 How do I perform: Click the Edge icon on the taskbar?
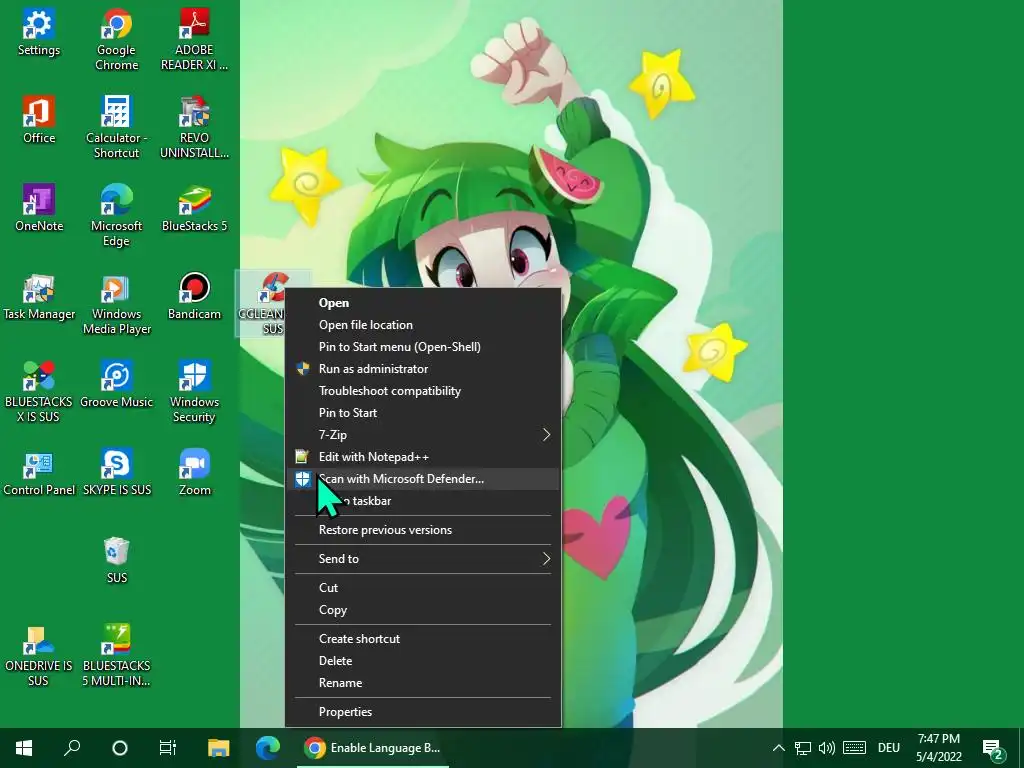(268, 748)
